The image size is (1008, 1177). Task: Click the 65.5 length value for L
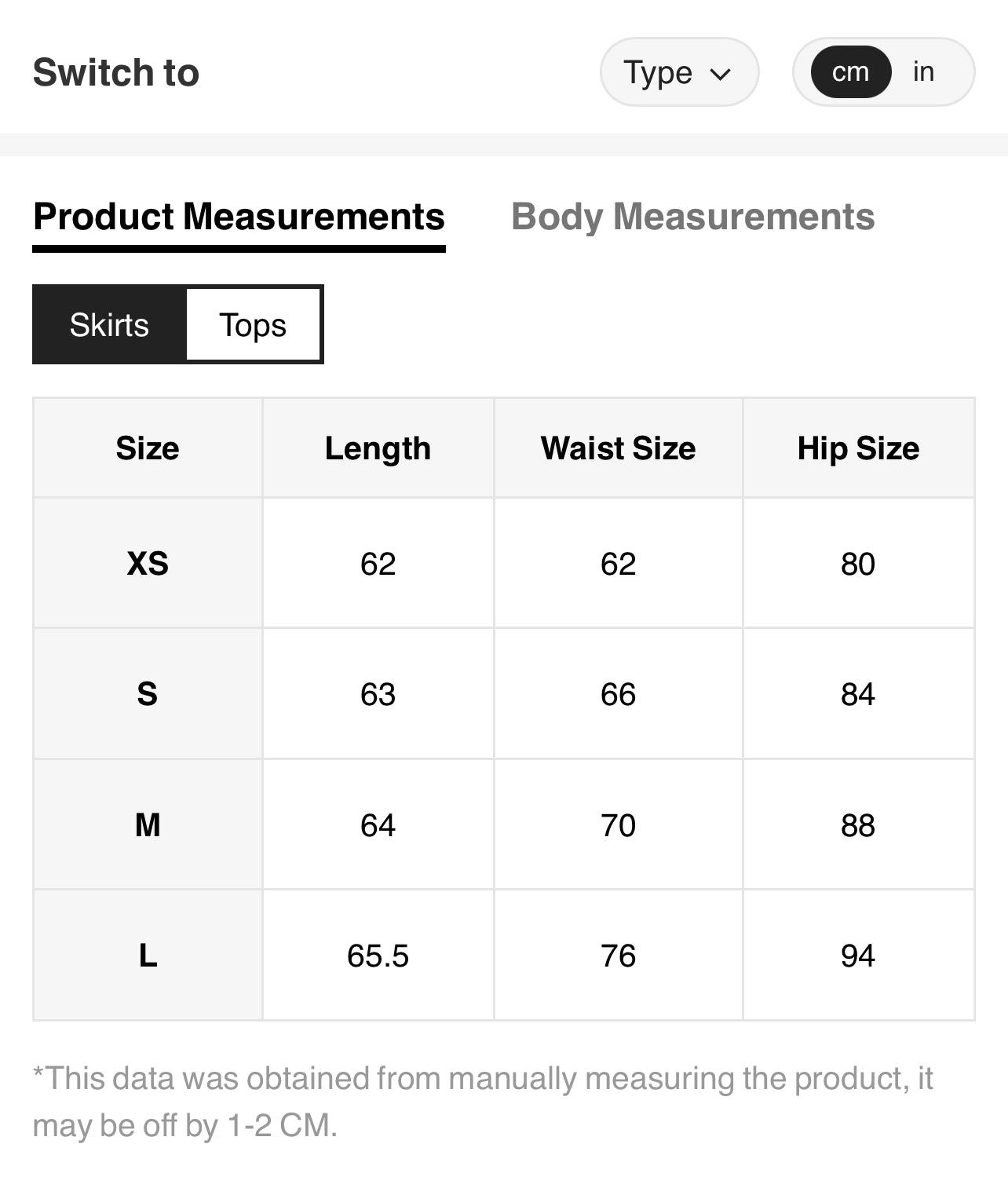pos(378,956)
